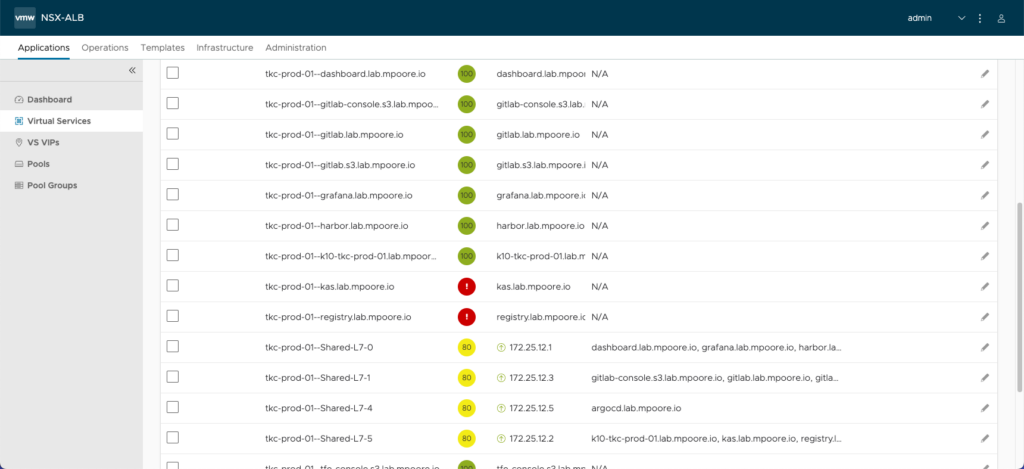The image size is (1024, 469).
Task: Click the VMware logo in header
Action: 25,18
